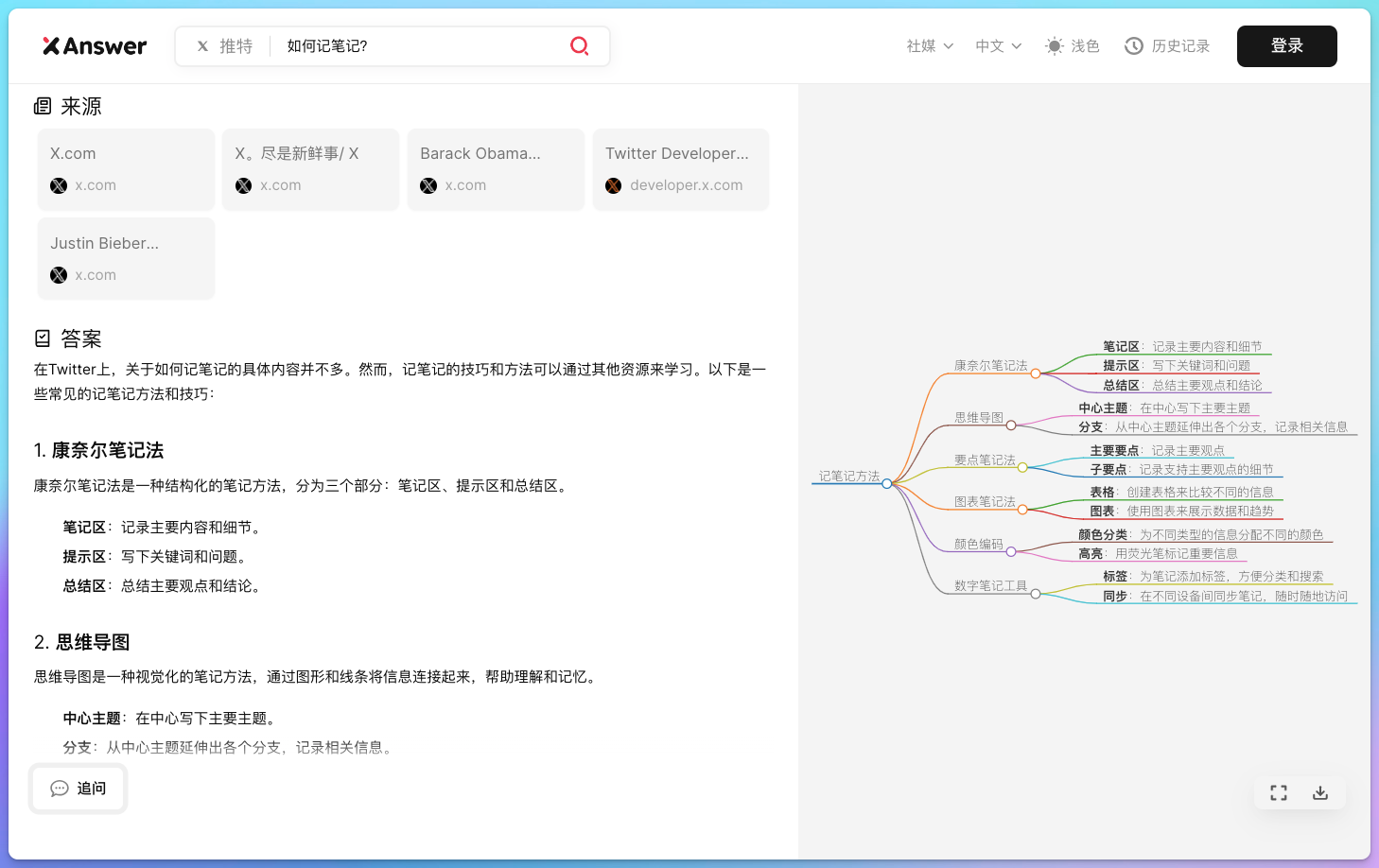Open fullscreen view of the mind map
This screenshot has height=868, width=1379.
coord(1279,793)
